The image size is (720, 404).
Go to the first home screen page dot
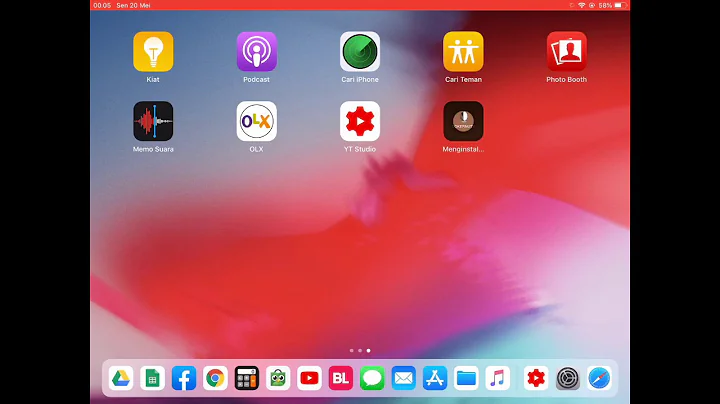(x=352, y=351)
